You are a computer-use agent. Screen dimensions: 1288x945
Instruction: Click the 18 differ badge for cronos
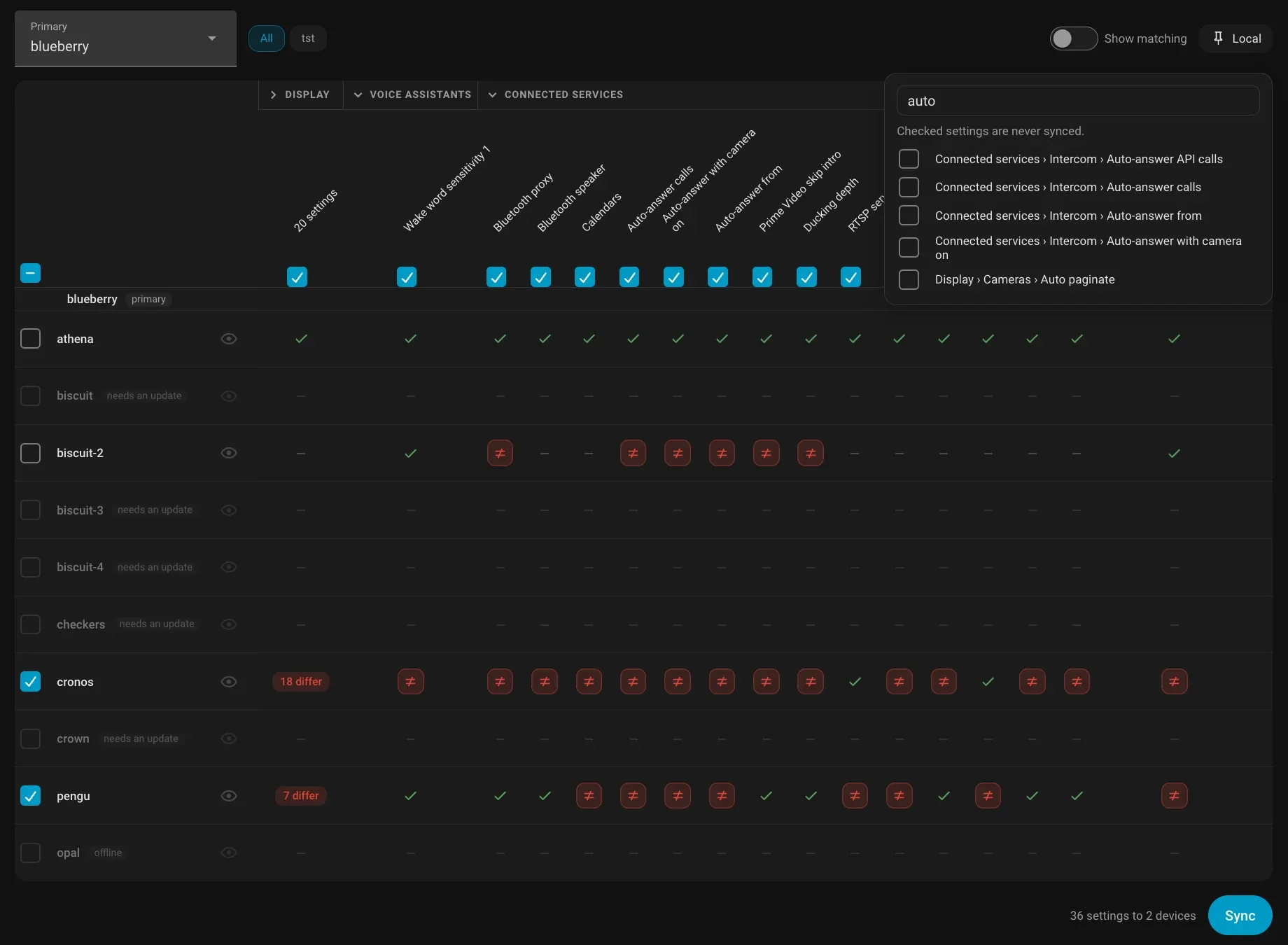pos(301,682)
